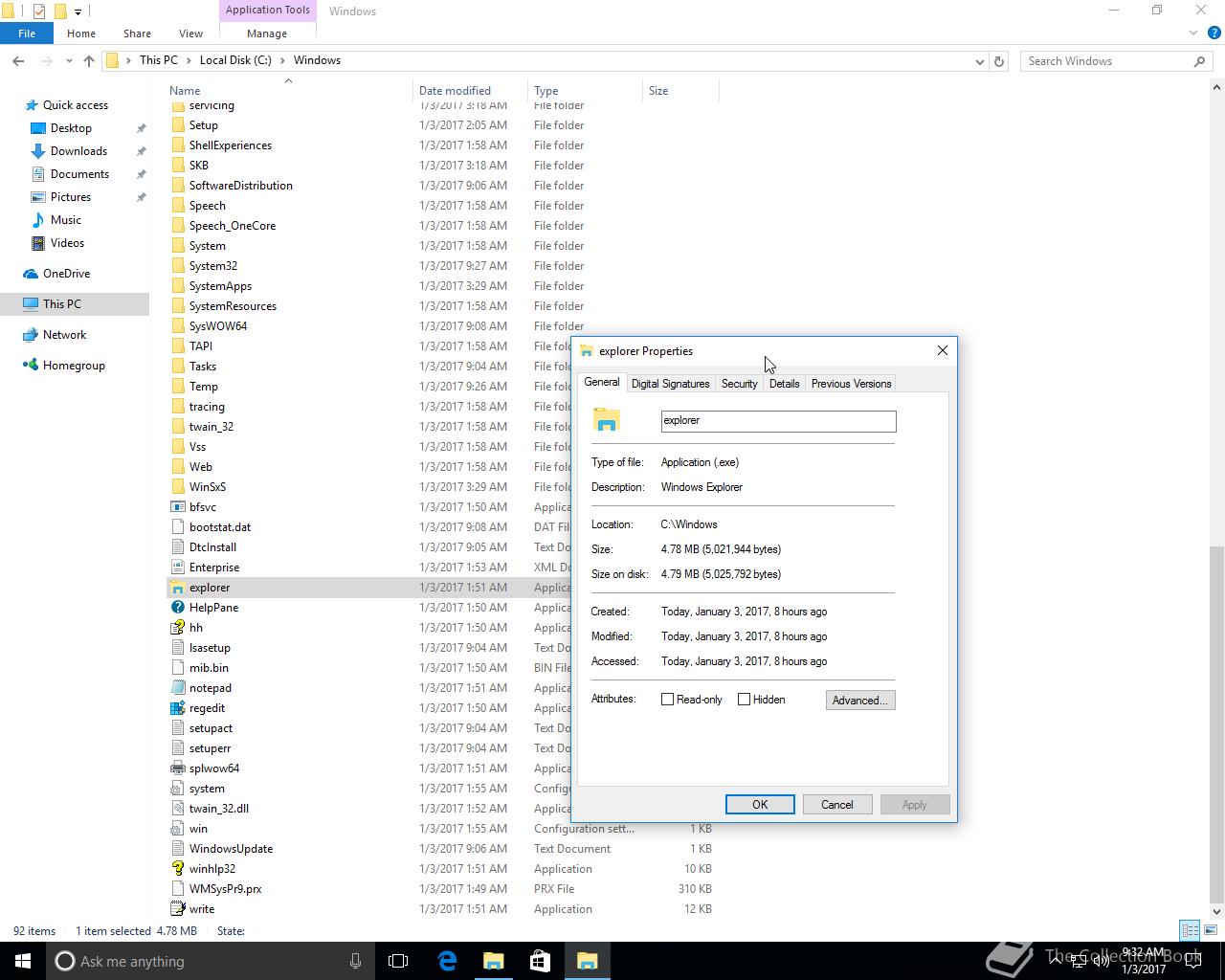This screenshot has height=980, width=1225.
Task: Click the twain_32.dll file icon
Action: click(177, 809)
